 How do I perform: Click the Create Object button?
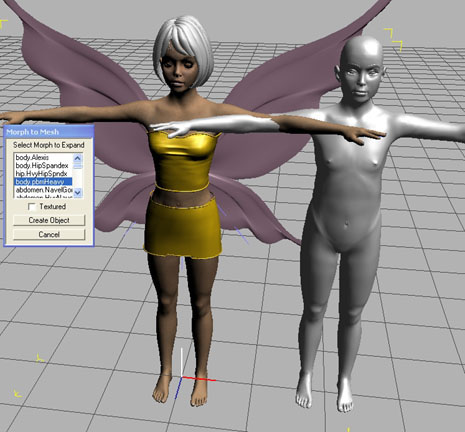click(49, 220)
